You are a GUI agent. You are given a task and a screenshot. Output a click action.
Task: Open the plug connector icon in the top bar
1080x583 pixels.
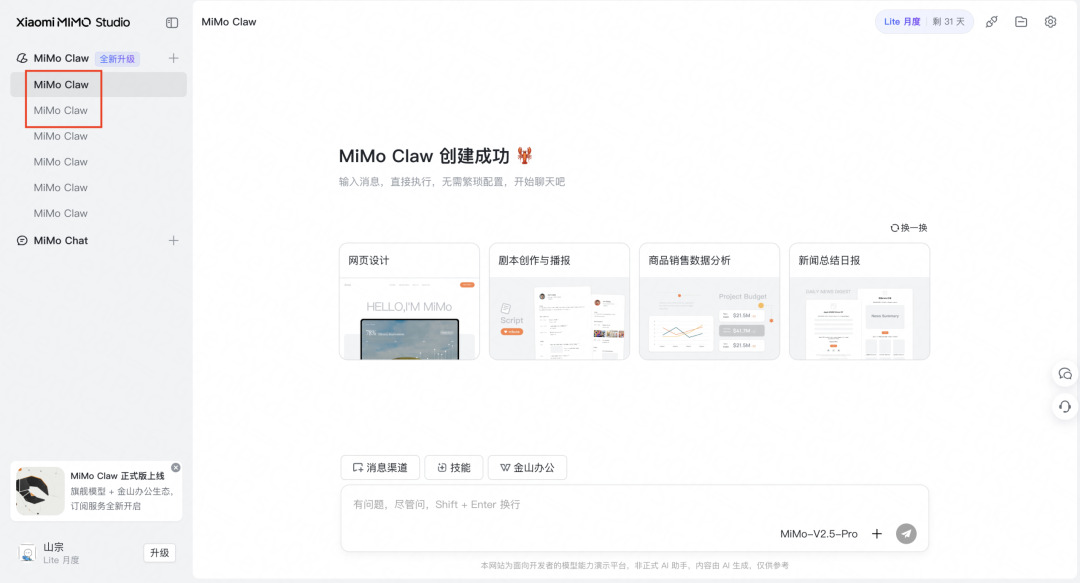click(x=992, y=22)
